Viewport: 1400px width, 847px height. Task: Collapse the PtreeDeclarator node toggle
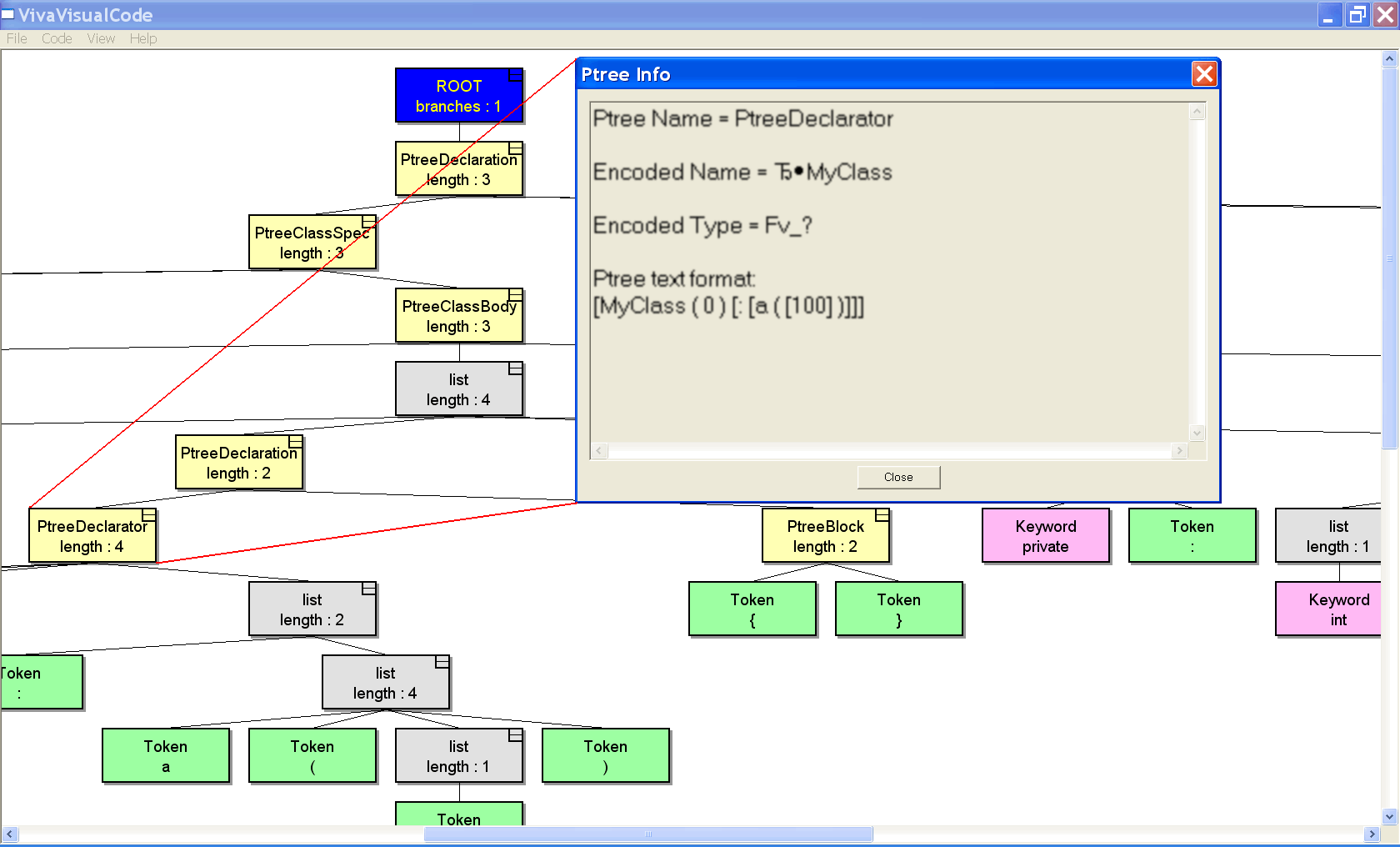coord(149,515)
